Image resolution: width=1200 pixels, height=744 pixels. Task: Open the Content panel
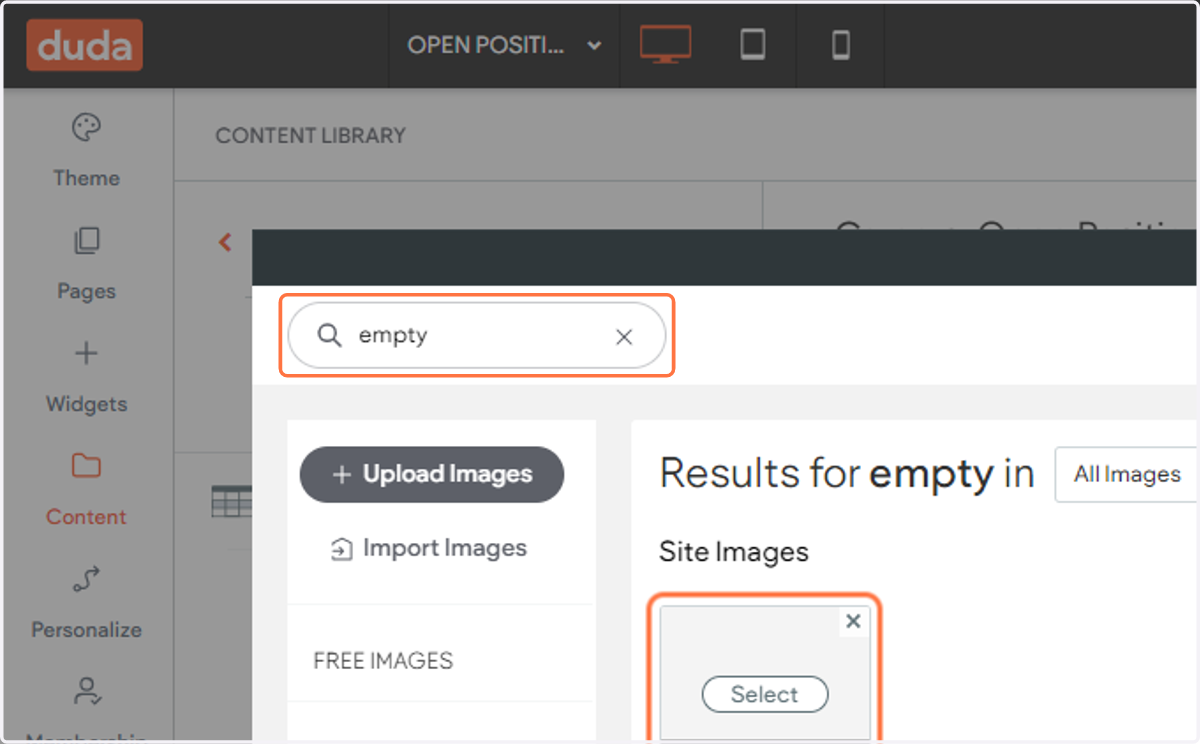coord(86,490)
